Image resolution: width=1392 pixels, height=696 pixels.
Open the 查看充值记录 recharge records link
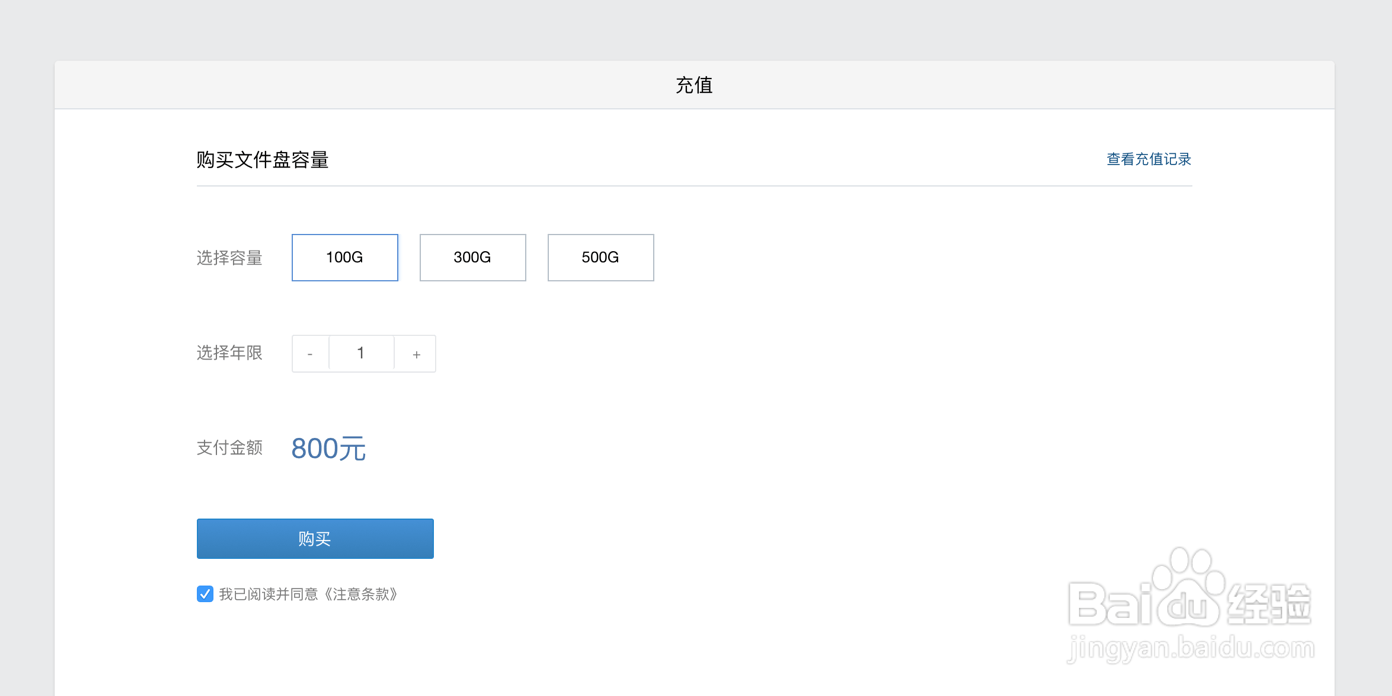pyautogui.click(x=1148, y=158)
